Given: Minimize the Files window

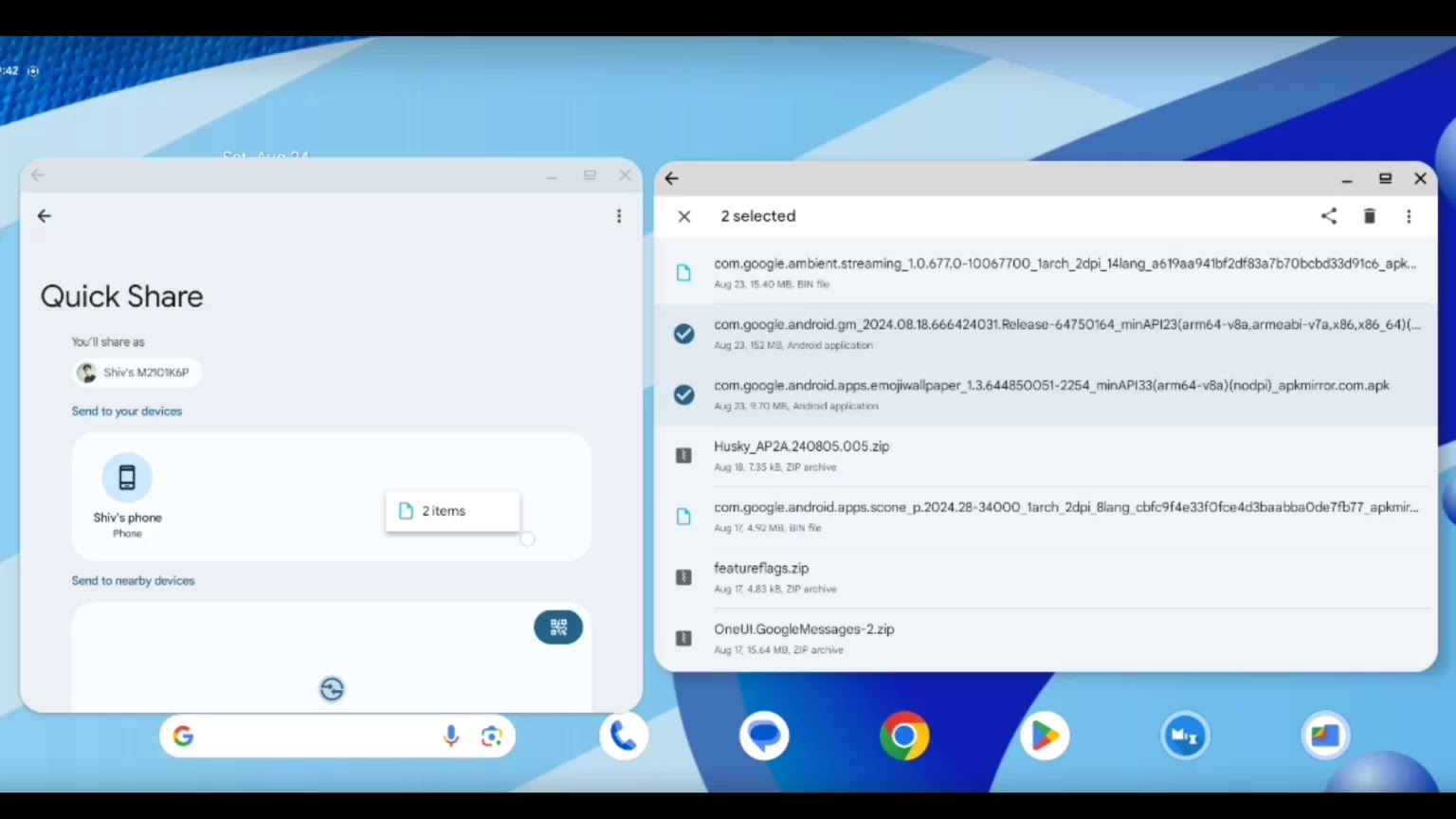Looking at the screenshot, I should tap(1347, 179).
